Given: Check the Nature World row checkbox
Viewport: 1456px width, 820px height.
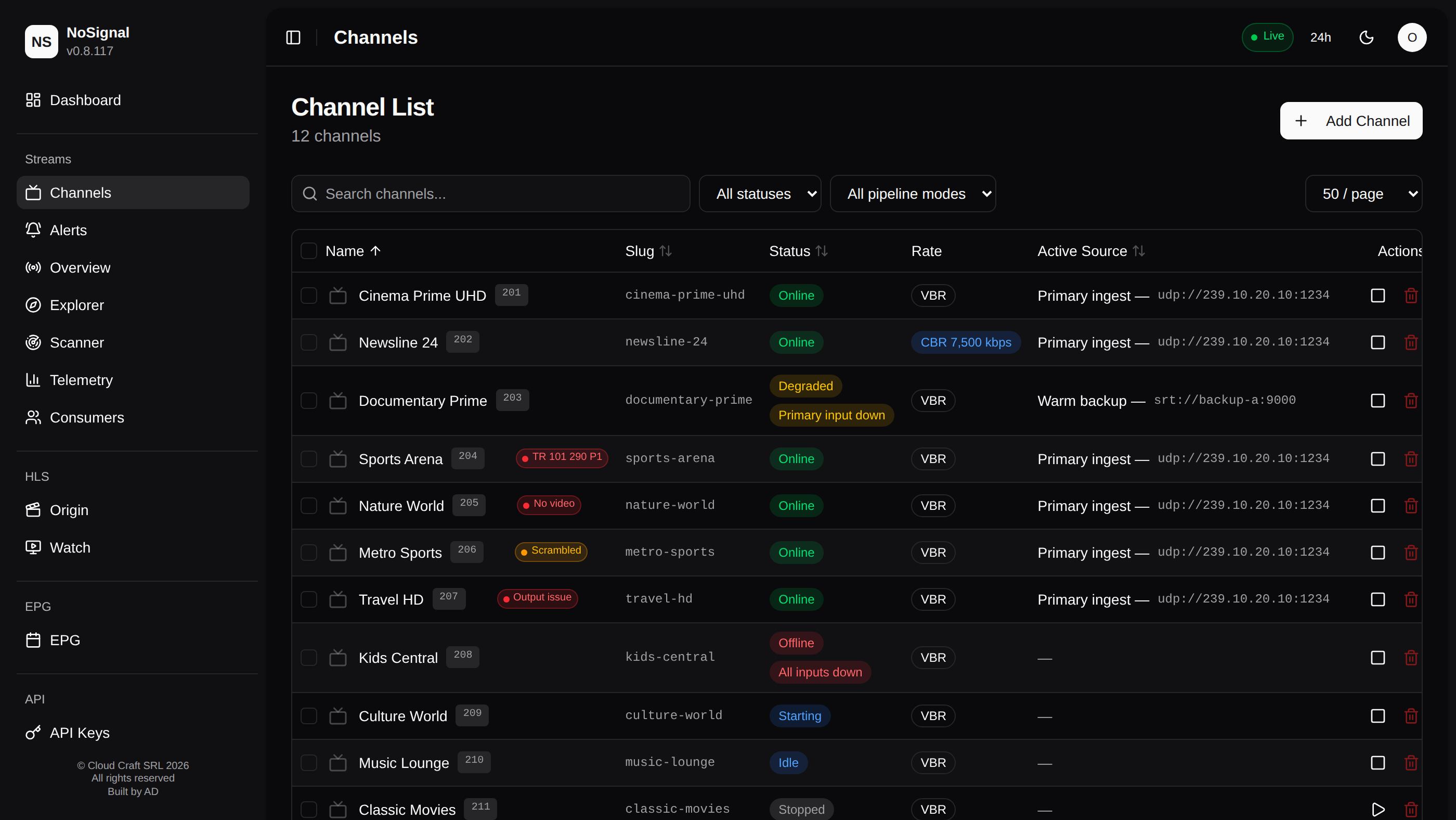Looking at the screenshot, I should click(x=308, y=506).
